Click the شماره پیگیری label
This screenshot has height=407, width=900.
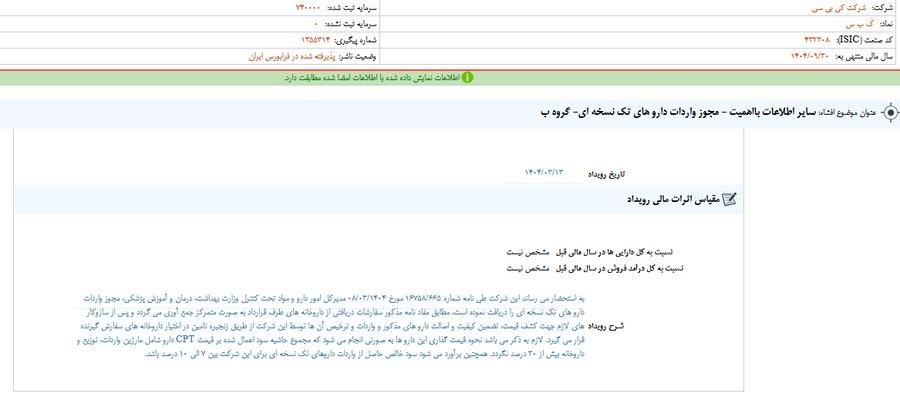click(x=355, y=40)
